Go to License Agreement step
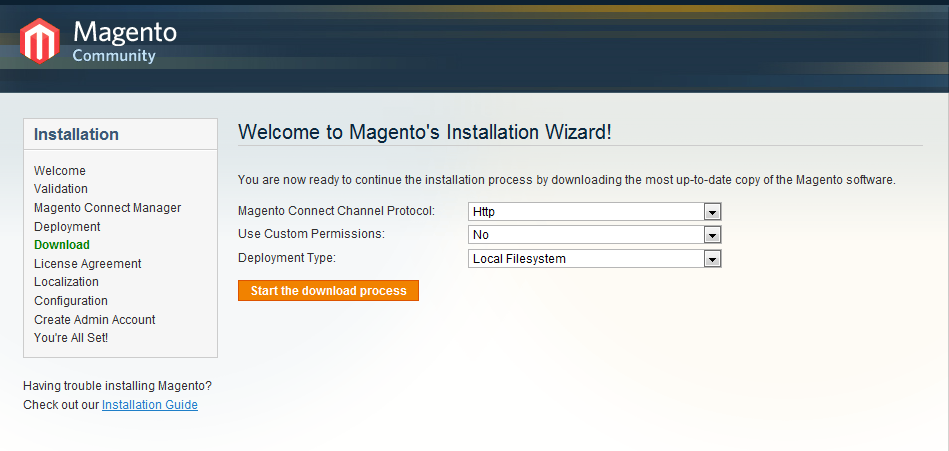Screen dimensions: 949x451 [x=88, y=263]
